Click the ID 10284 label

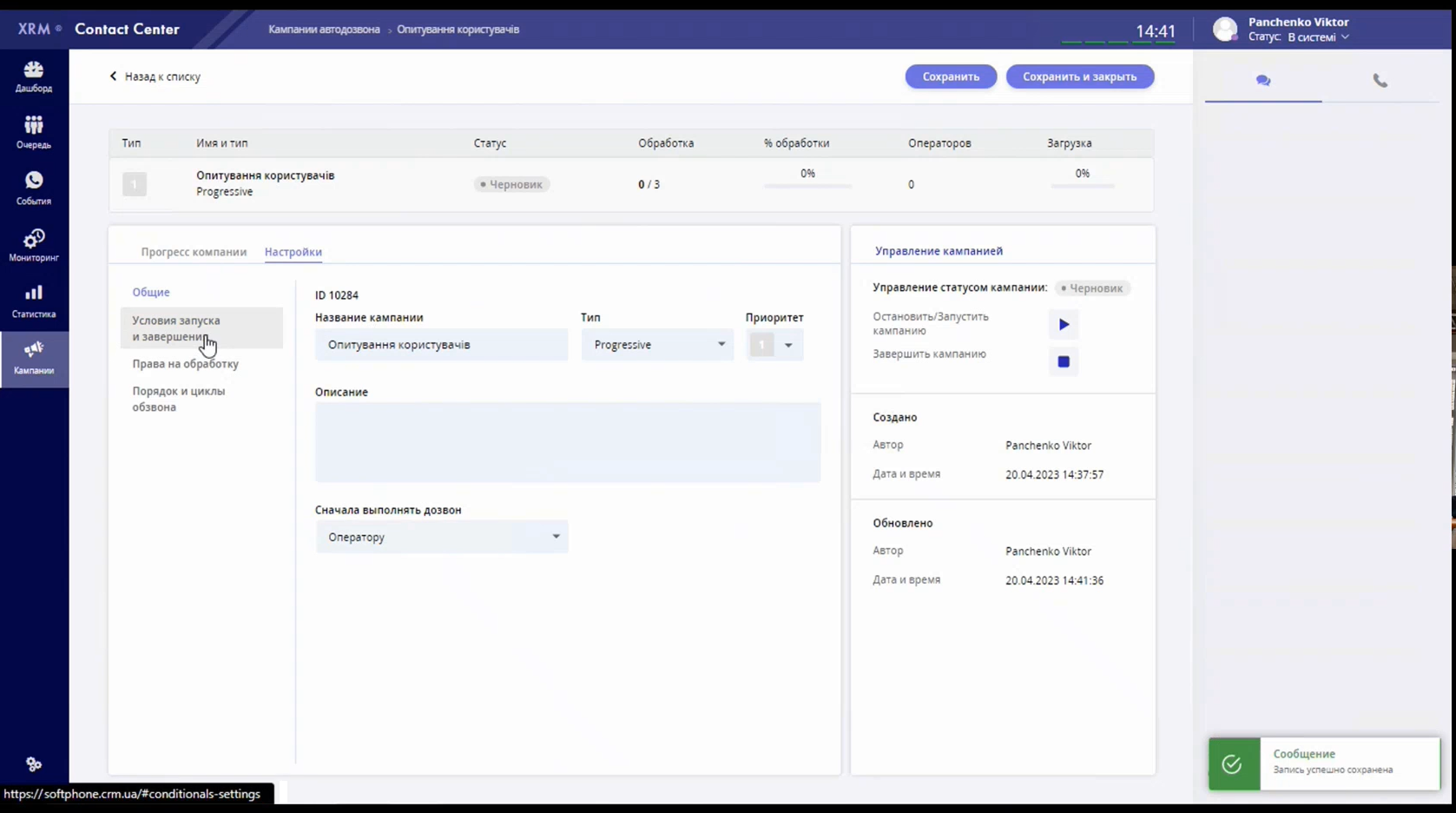337,295
